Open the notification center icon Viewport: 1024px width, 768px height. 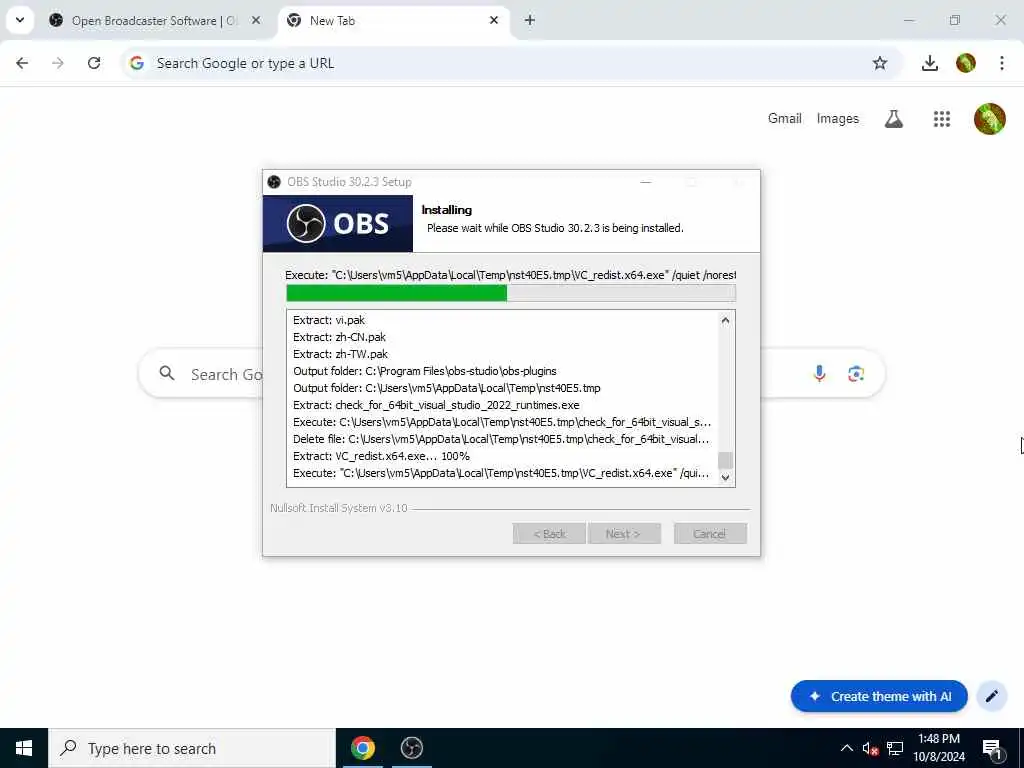993,749
